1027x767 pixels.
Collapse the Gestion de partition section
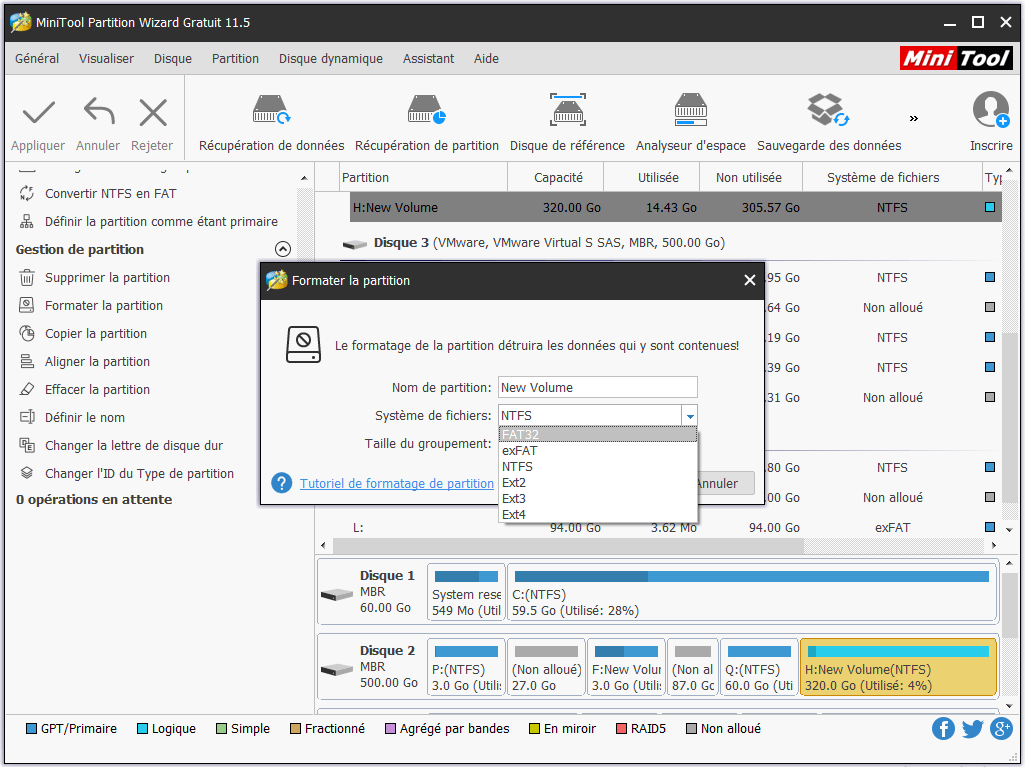coord(282,249)
